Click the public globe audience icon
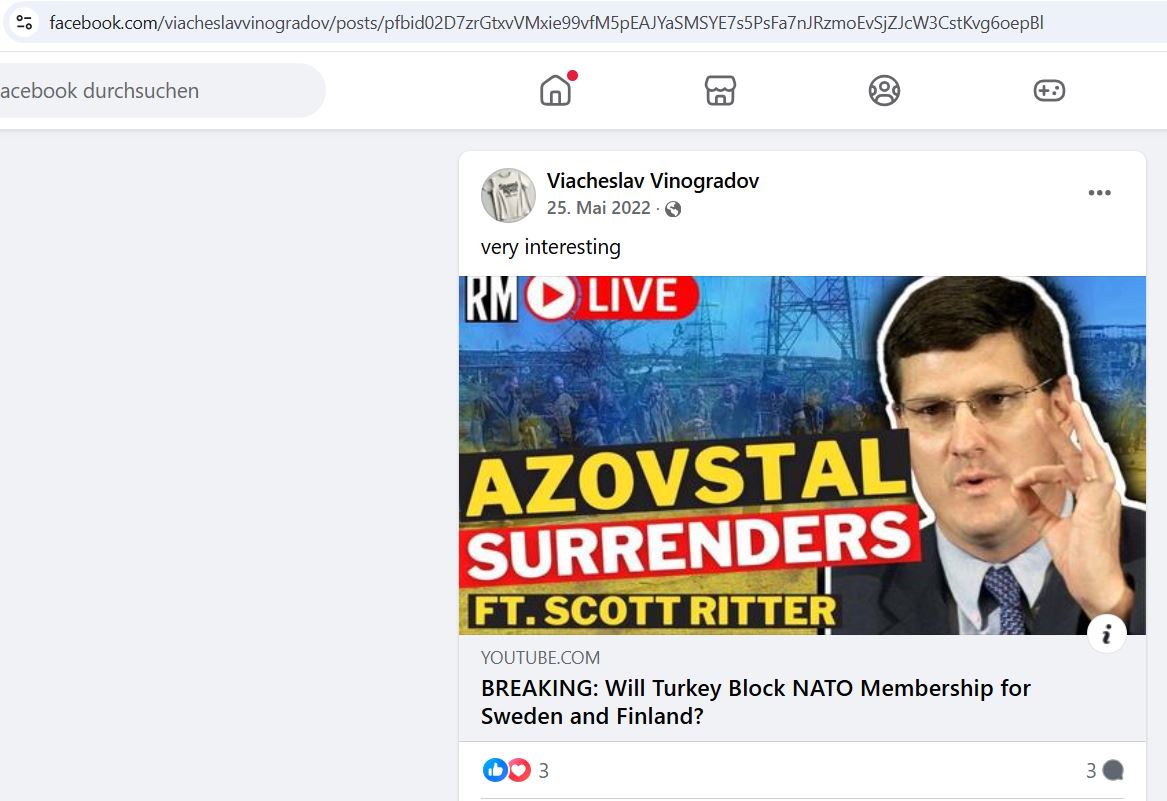The image size is (1167, 801). (673, 209)
